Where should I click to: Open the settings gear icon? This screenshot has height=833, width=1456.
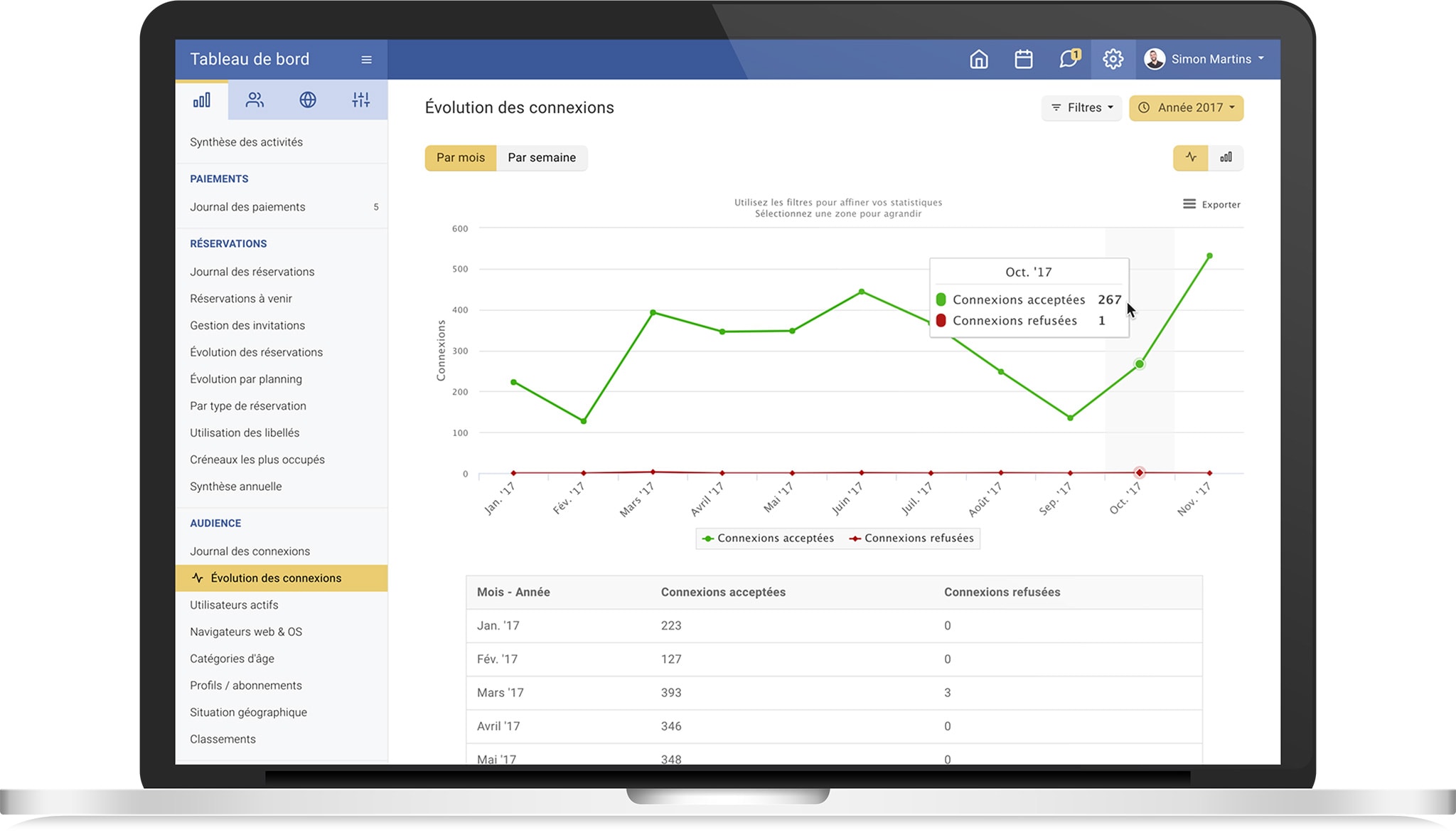coord(1113,59)
